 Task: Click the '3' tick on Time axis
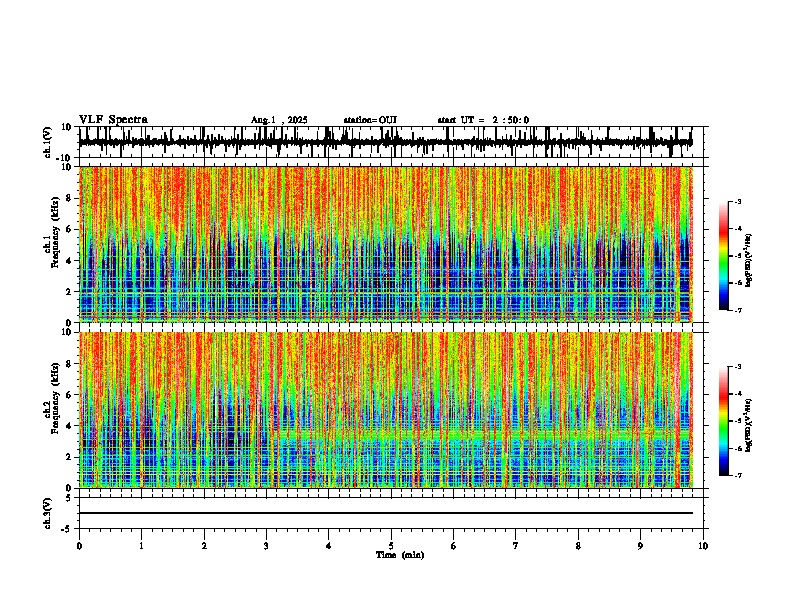[x=266, y=546]
